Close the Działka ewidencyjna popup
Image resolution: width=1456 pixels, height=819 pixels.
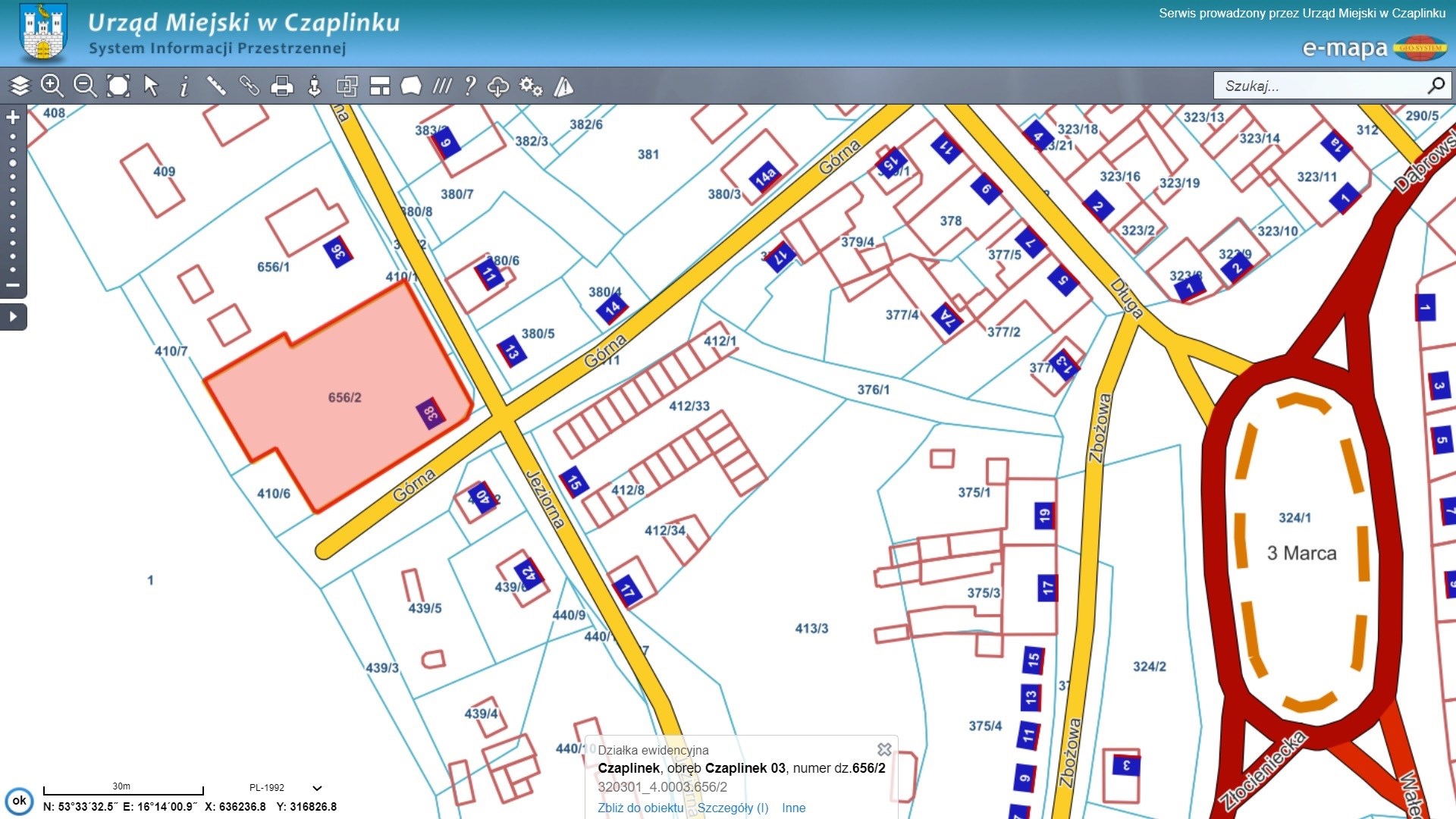[x=884, y=749]
